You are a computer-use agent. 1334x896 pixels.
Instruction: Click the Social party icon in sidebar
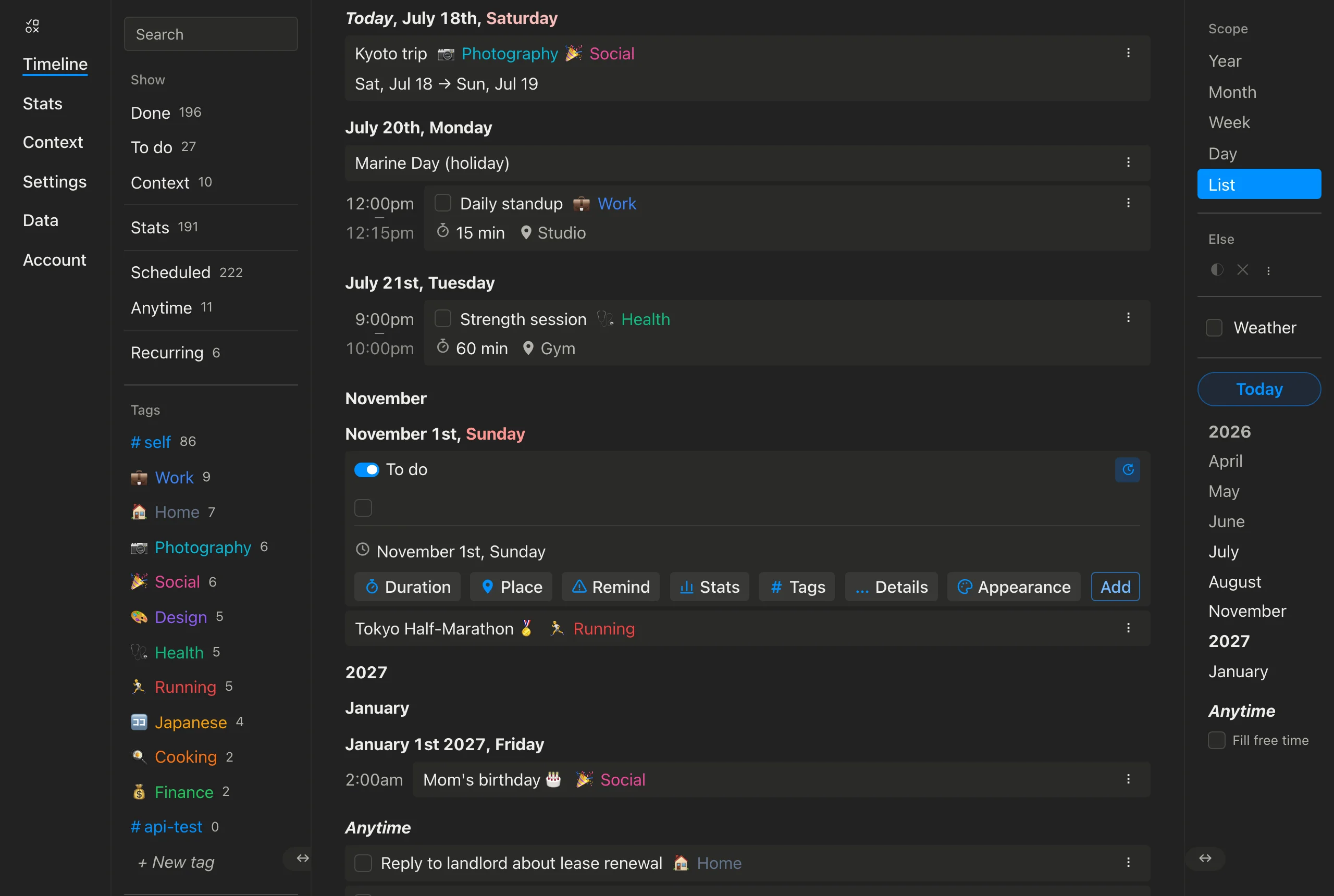click(x=139, y=582)
